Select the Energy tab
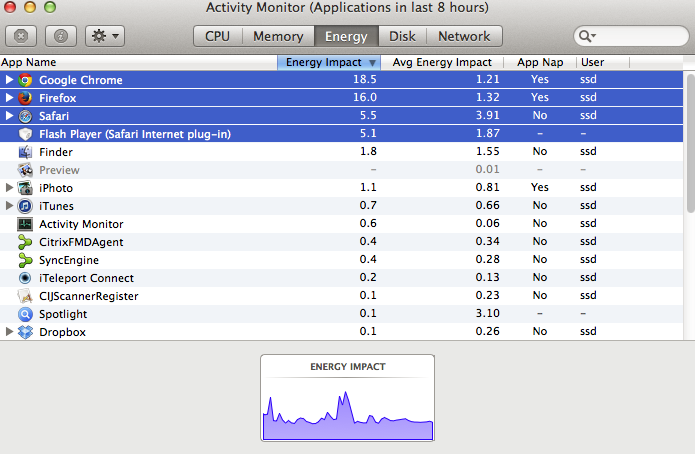 click(x=346, y=36)
